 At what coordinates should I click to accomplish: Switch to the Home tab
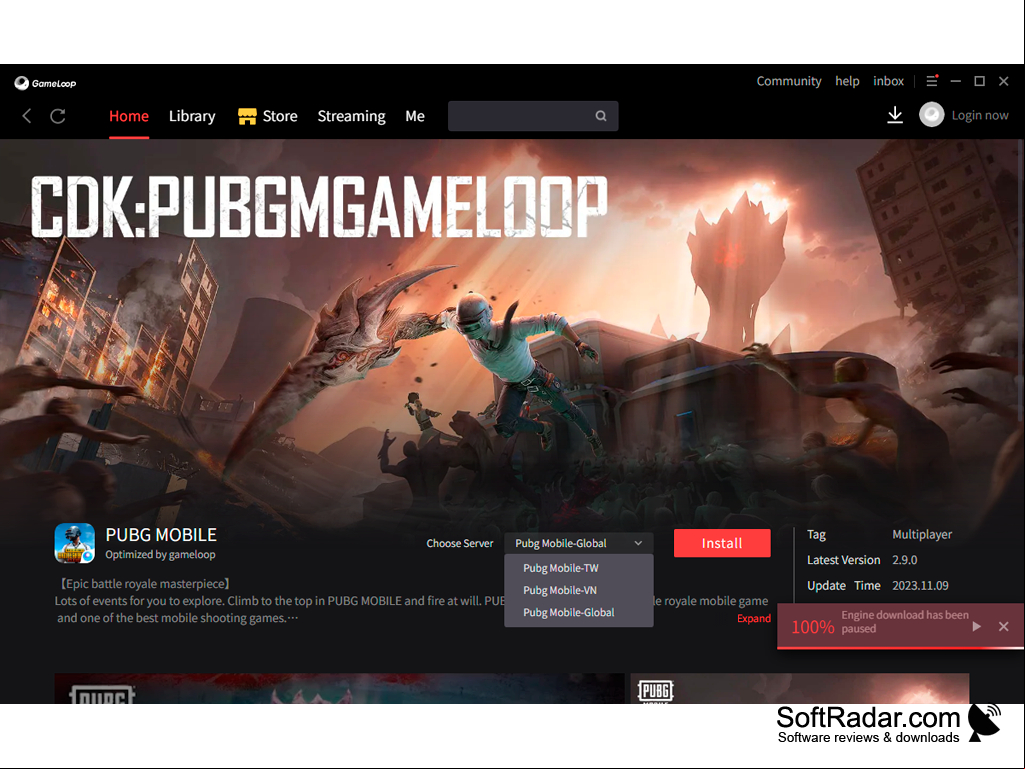click(129, 116)
